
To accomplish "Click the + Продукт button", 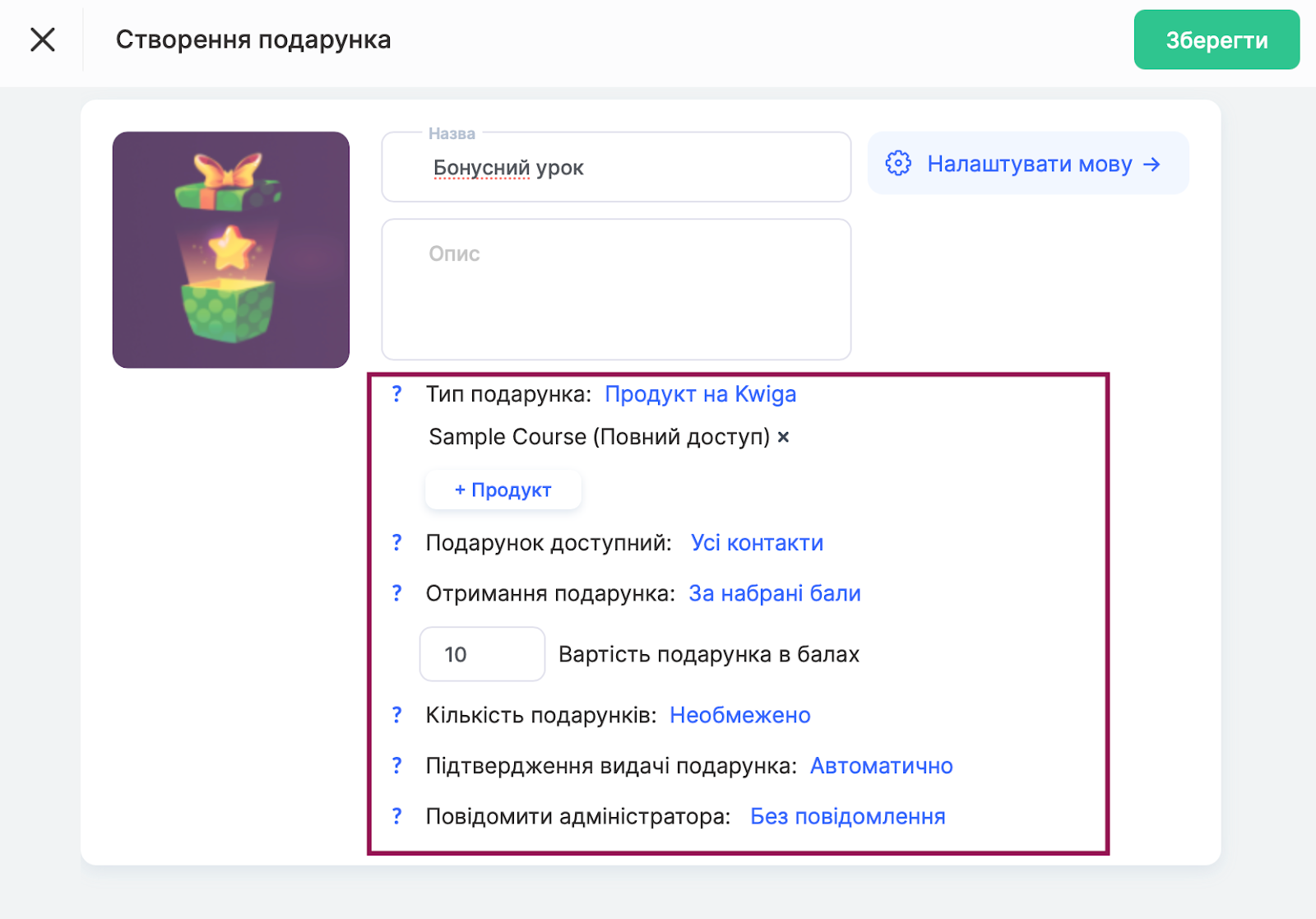I will (x=503, y=490).
